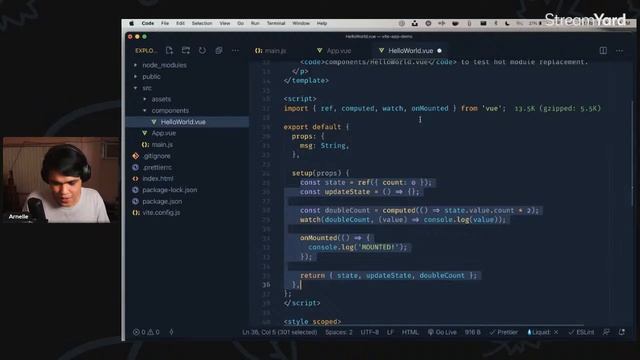
Task: Click UTF-8 encoding in status bar
Action: point(369,332)
